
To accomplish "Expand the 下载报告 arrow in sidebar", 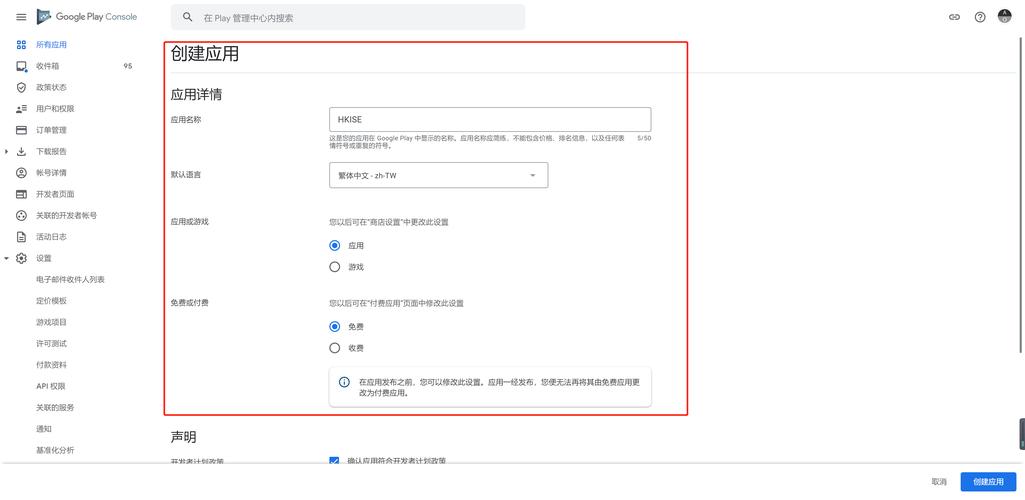I will click(6, 152).
